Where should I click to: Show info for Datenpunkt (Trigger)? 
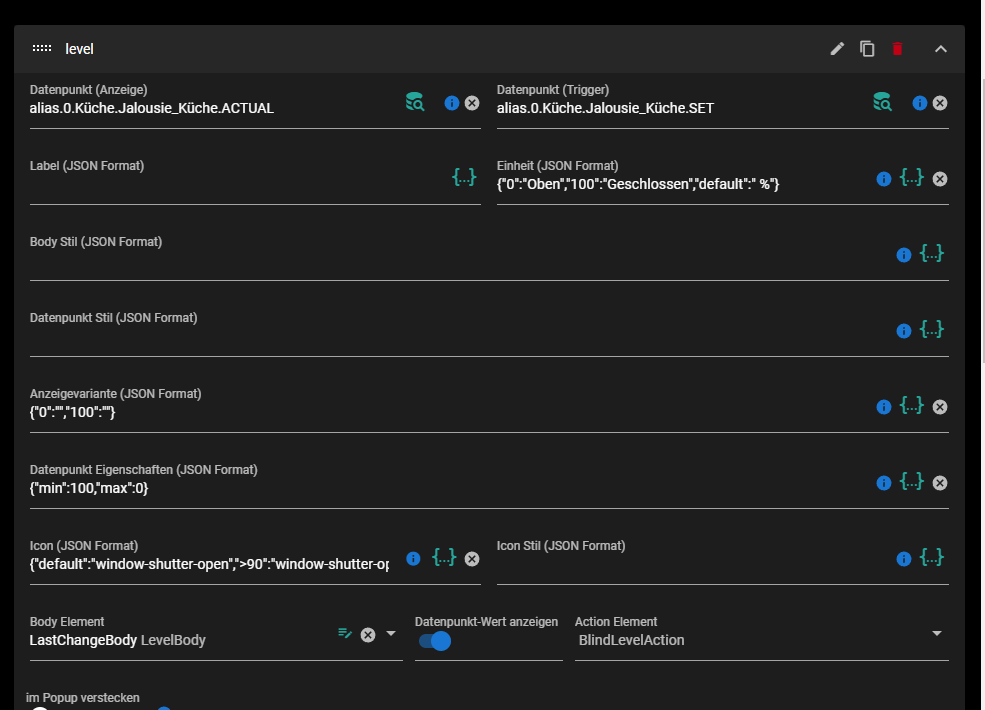920,103
